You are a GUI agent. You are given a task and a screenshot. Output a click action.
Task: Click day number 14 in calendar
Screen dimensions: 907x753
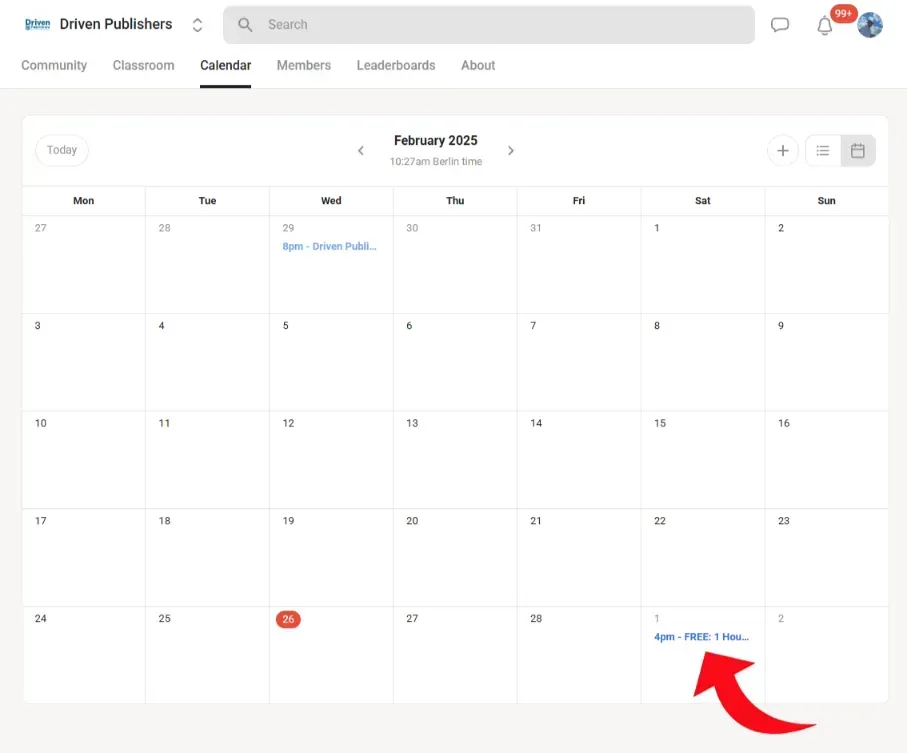point(536,423)
